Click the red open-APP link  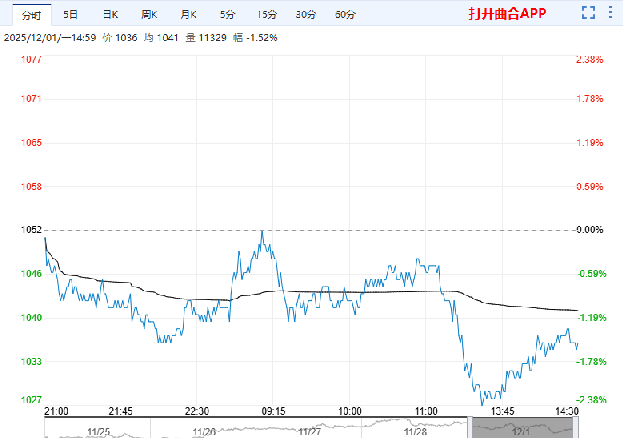(x=505, y=15)
